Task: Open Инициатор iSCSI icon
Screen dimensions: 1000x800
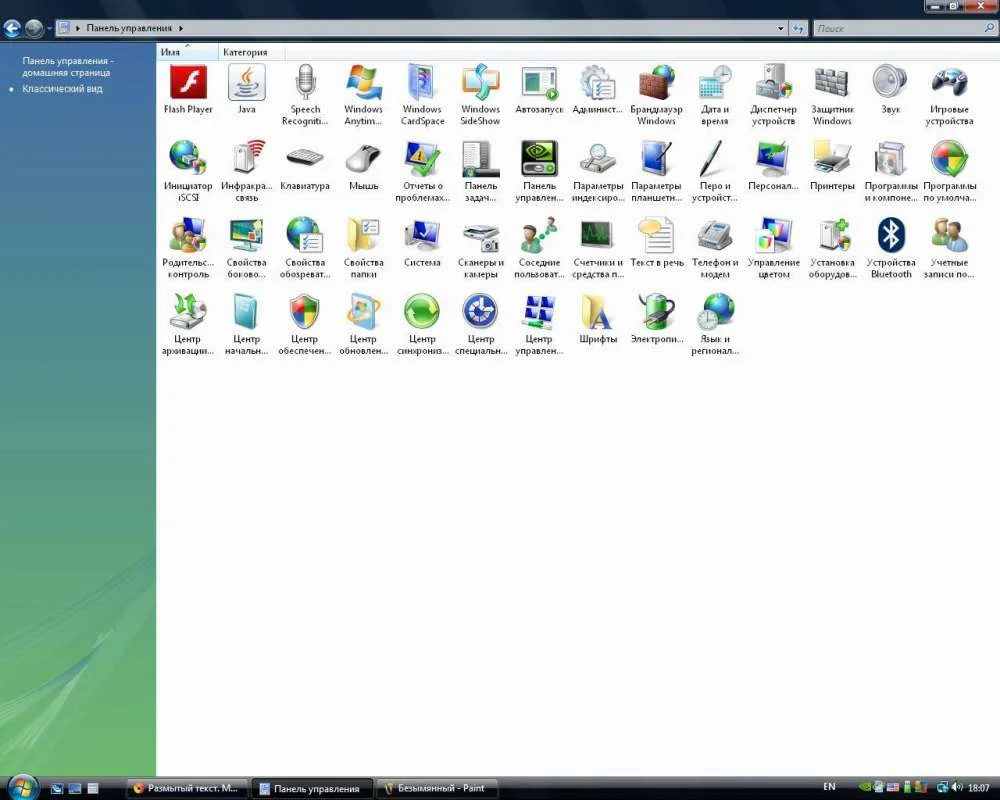Action: (188, 171)
